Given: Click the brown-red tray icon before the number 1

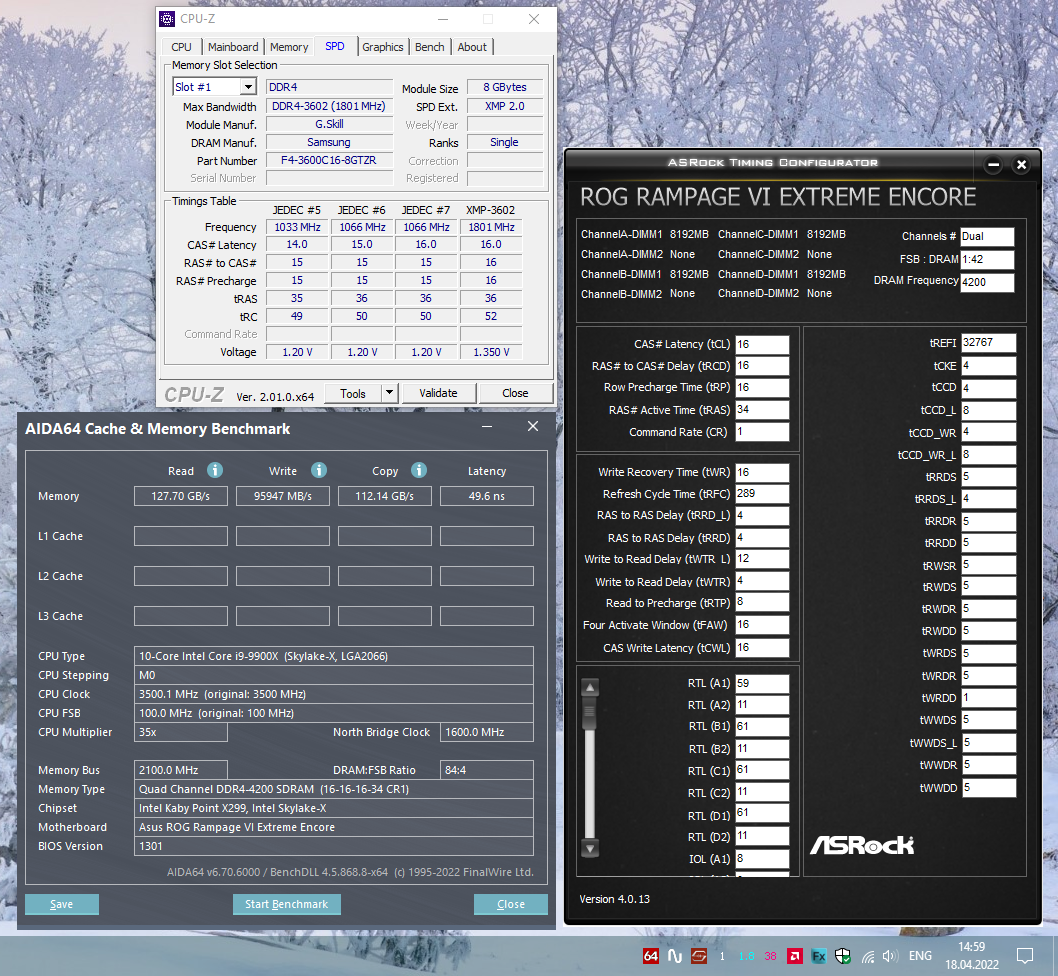Looking at the screenshot, I should click(x=698, y=956).
